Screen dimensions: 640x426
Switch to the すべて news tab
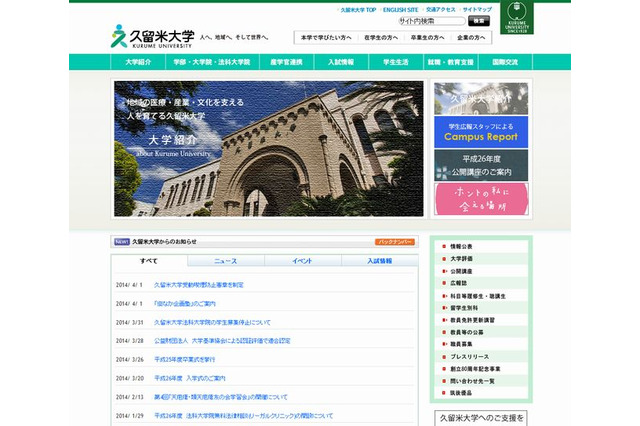pyautogui.click(x=149, y=261)
